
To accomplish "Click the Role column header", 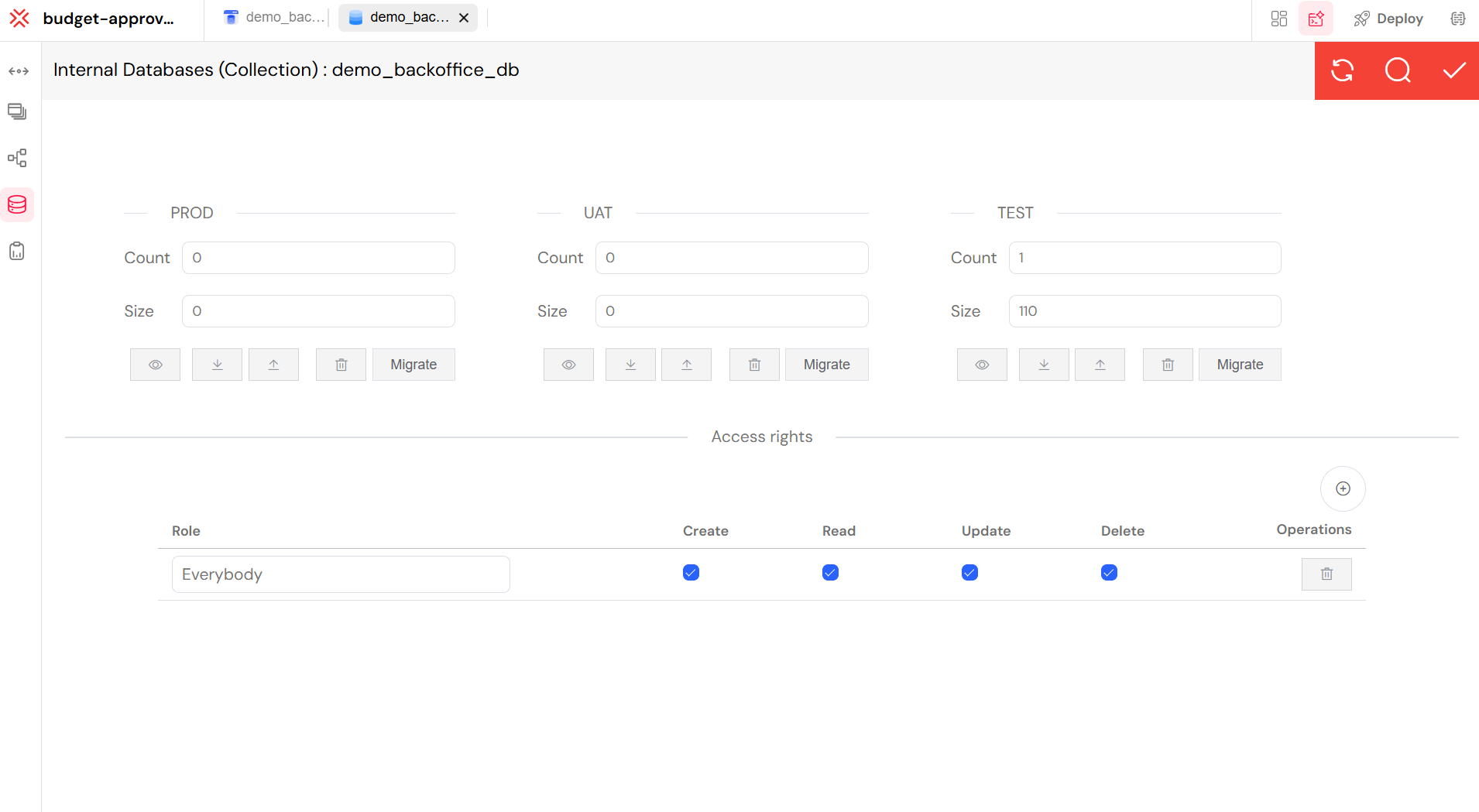I will click(x=186, y=531).
